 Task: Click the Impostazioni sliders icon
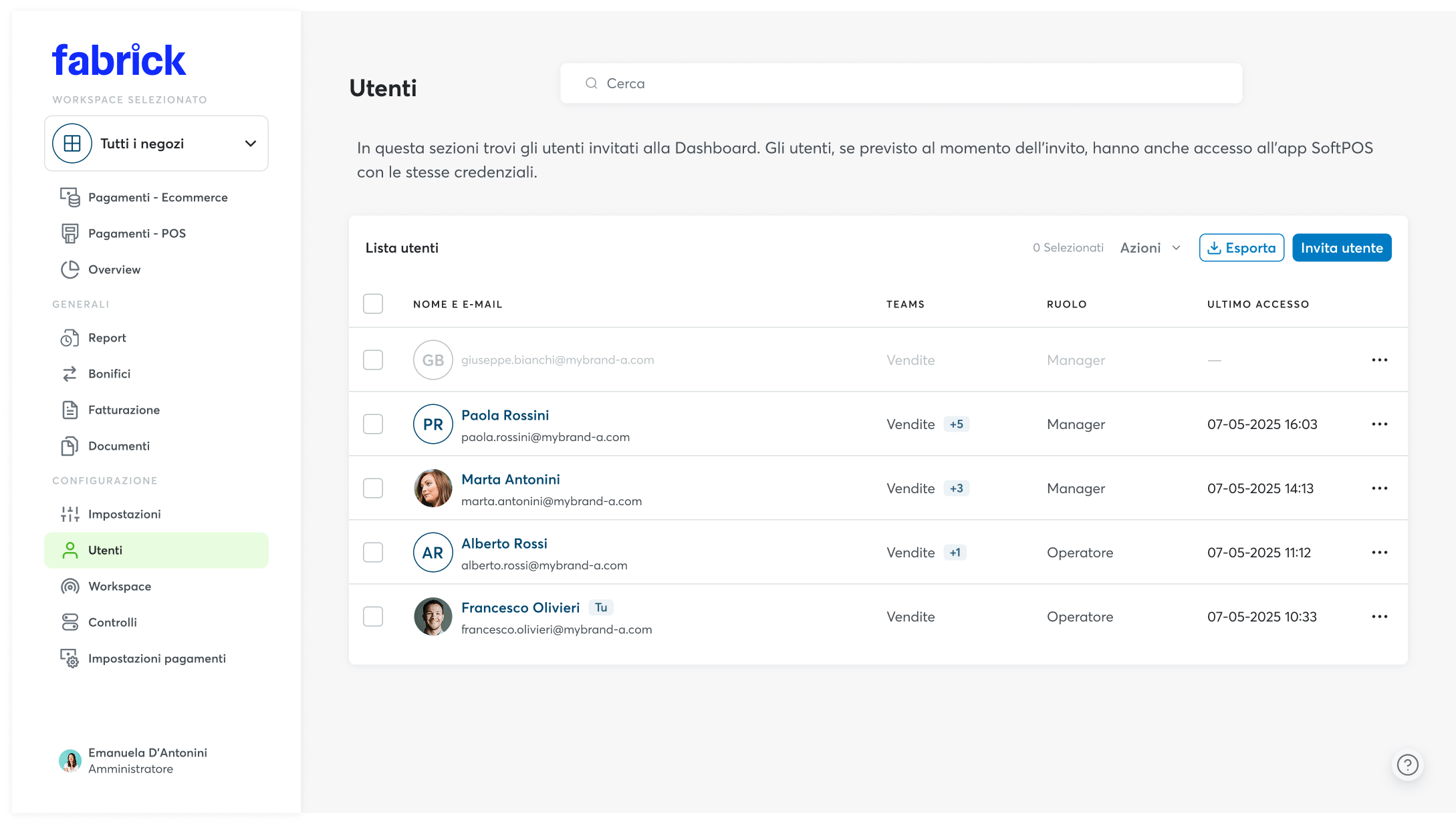pos(70,514)
